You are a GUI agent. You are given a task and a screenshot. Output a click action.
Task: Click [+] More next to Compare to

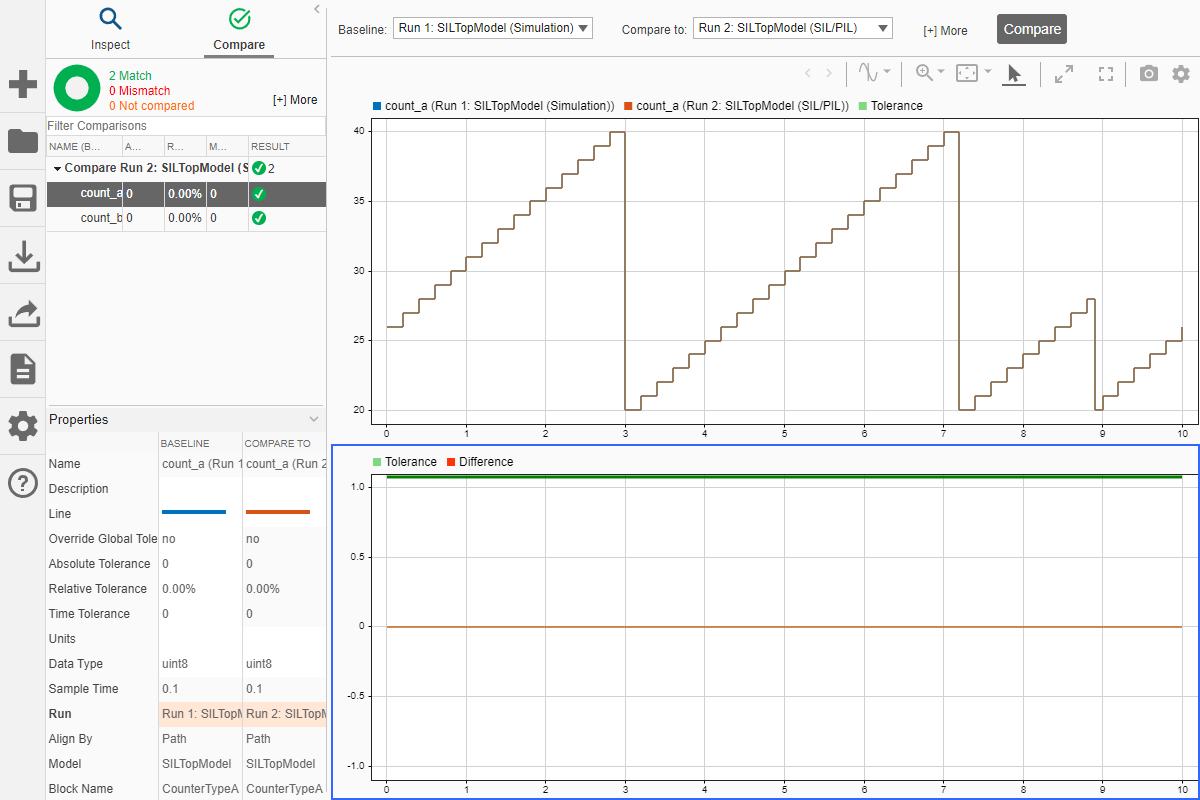click(x=945, y=31)
